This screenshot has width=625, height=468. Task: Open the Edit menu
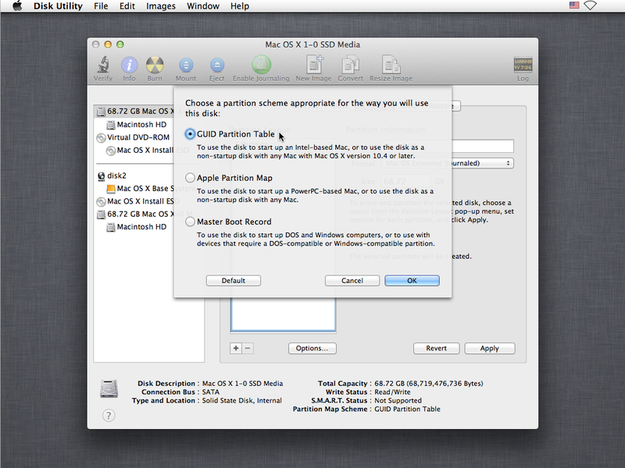(127, 6)
